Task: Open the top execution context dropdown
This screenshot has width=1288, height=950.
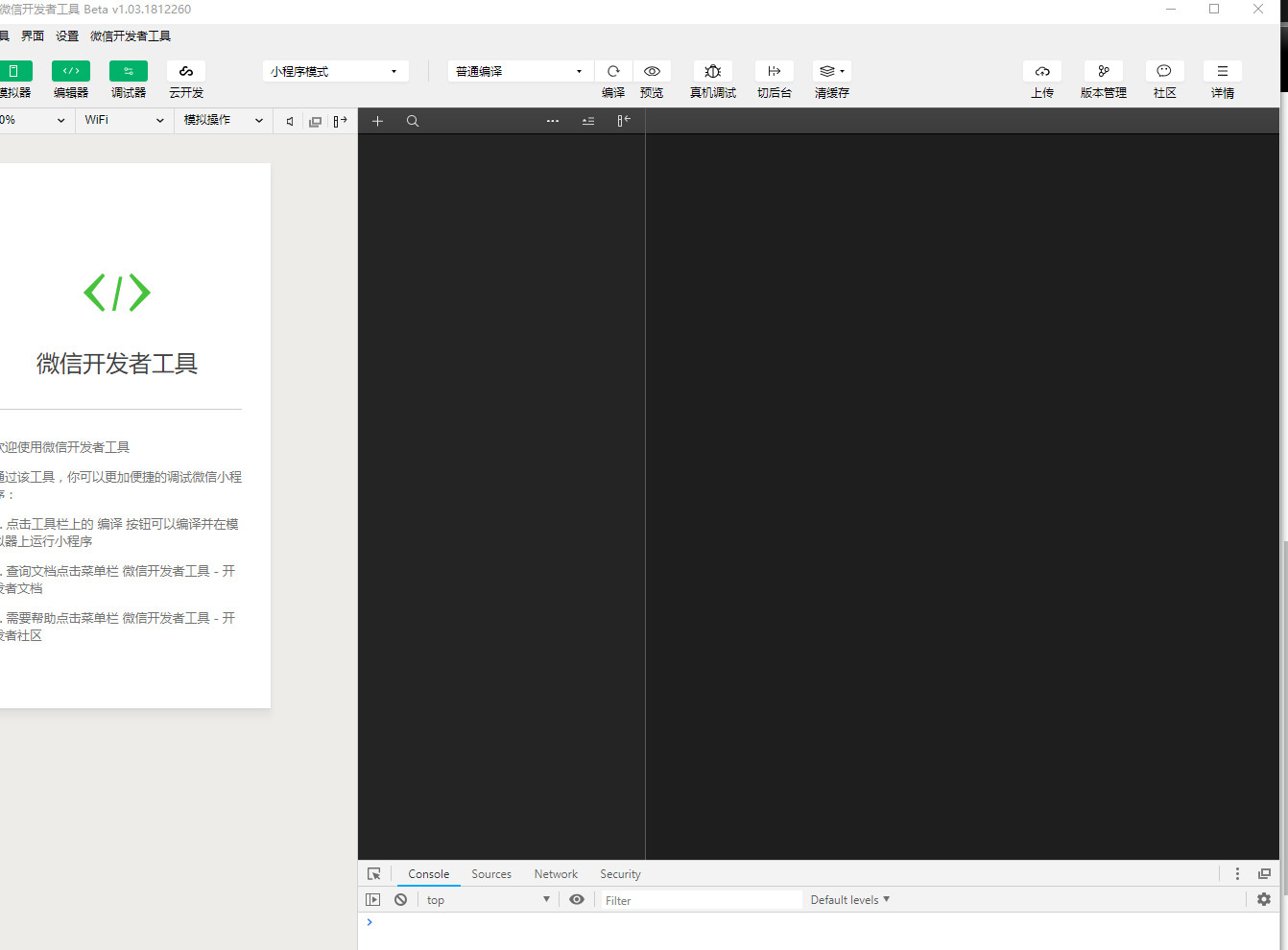Action: click(488, 900)
